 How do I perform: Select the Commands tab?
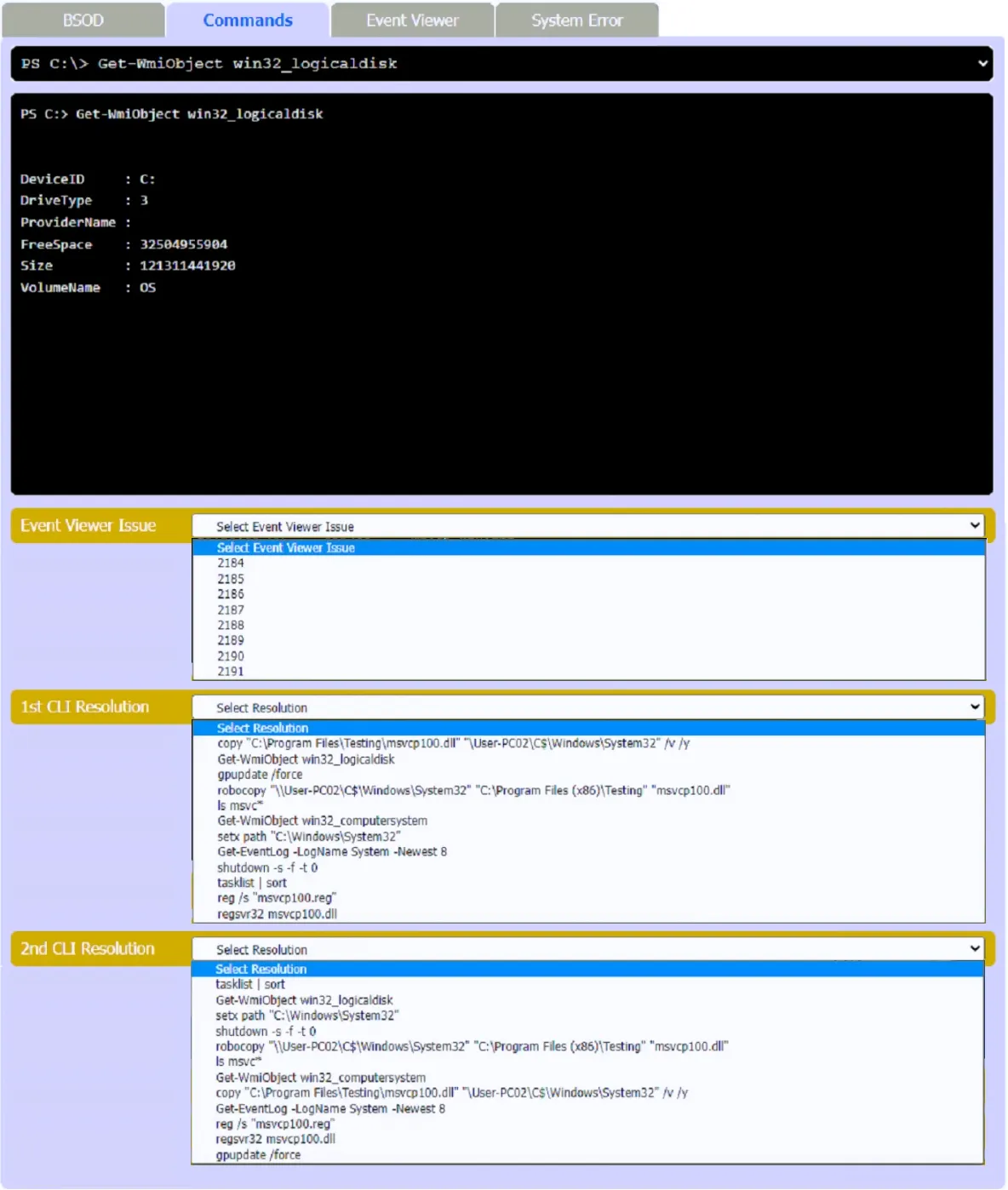click(x=248, y=20)
